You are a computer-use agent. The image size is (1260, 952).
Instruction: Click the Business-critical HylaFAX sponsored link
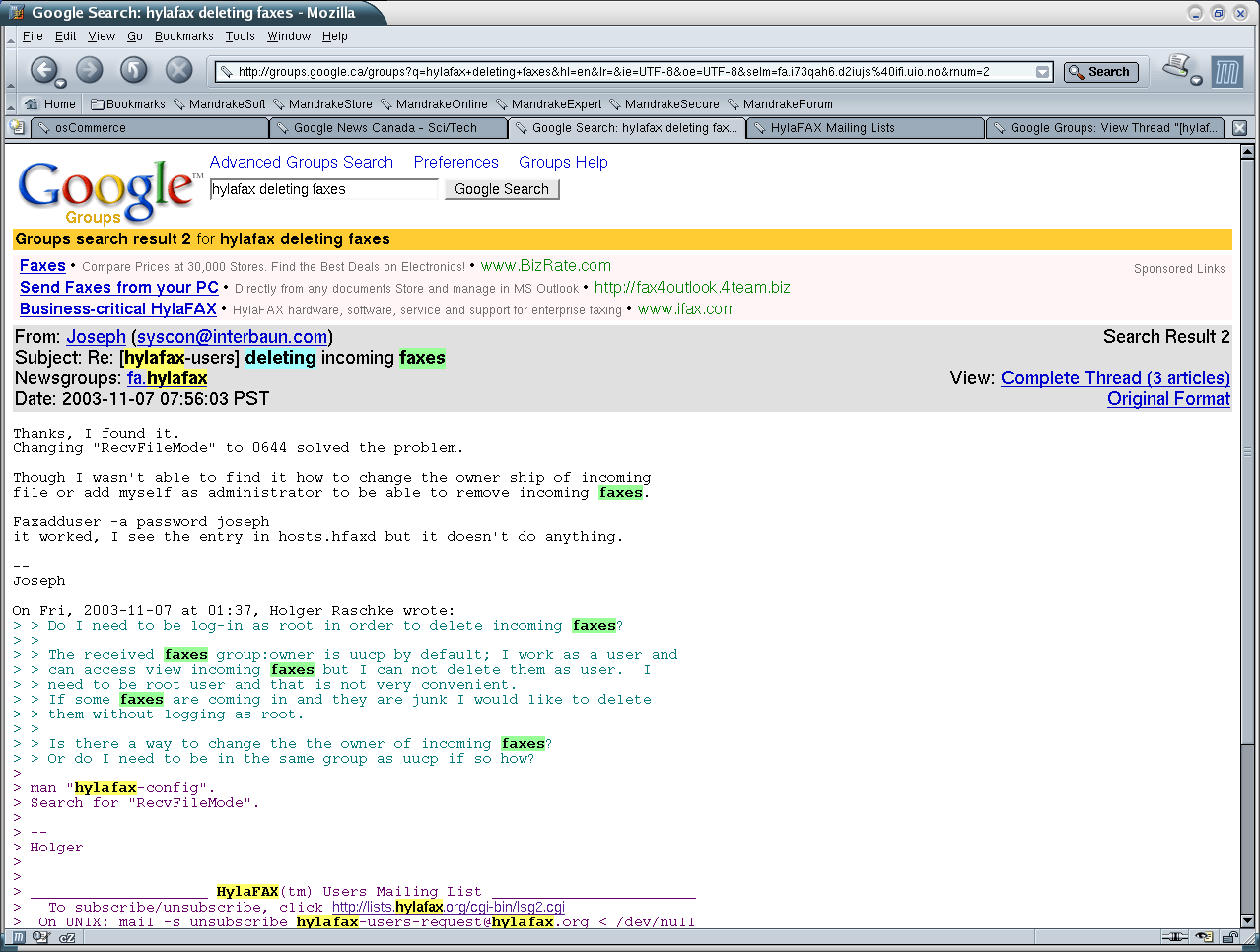(118, 309)
